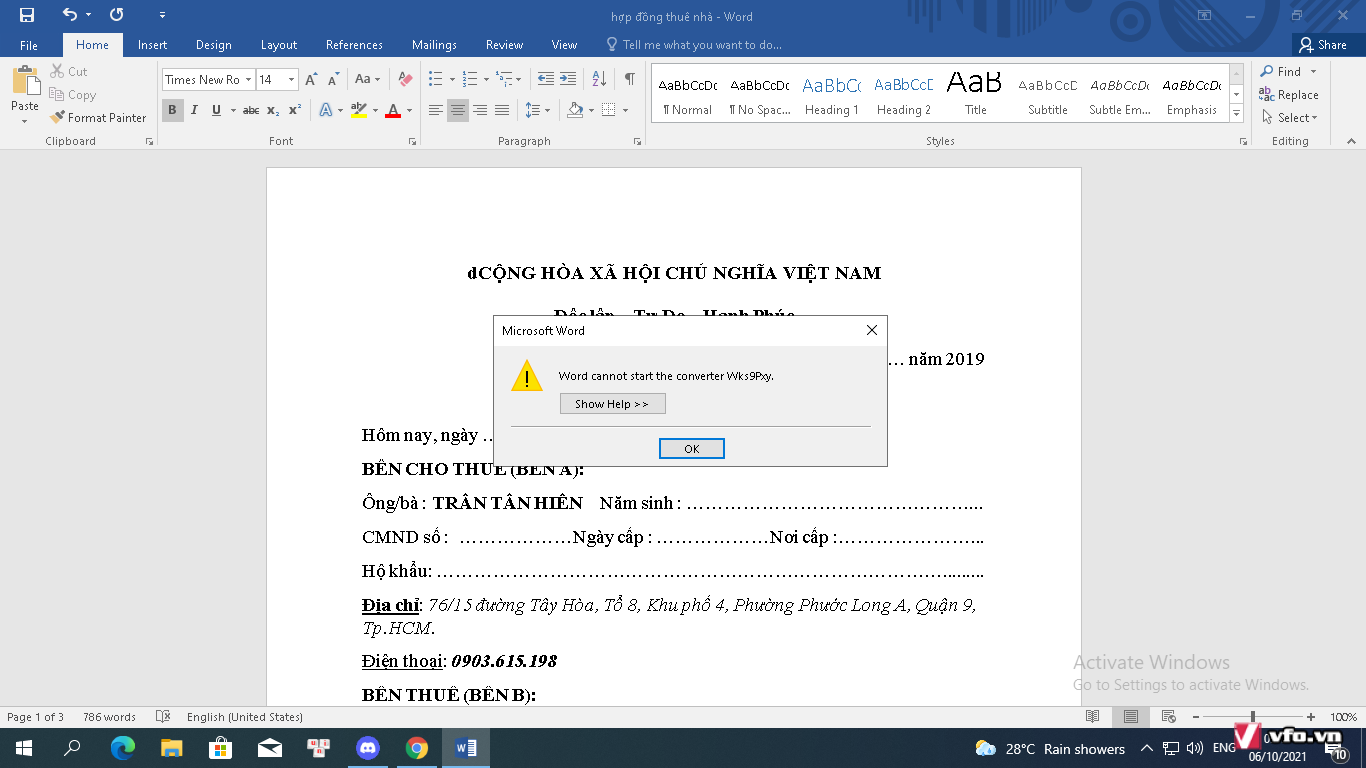This screenshot has height=768, width=1366.
Task: Open the Select dropdown in Editing group
Action: (1290, 118)
